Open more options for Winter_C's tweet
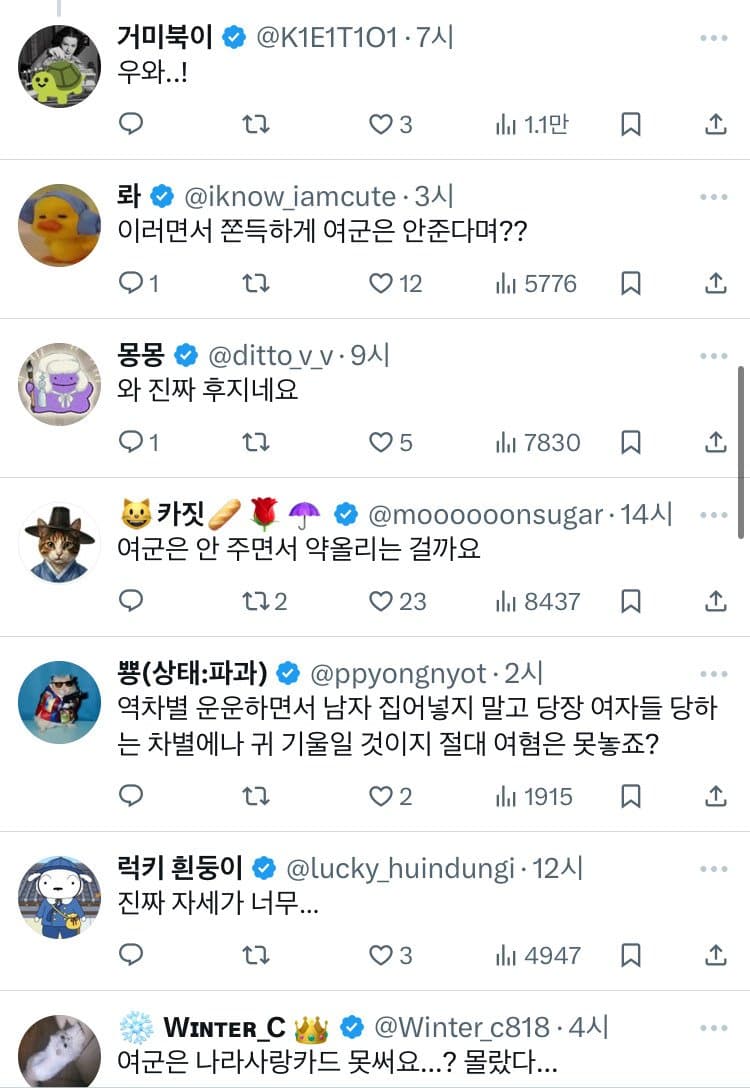Screen dimensions: 750x1088 pyautogui.click(x=714, y=1028)
